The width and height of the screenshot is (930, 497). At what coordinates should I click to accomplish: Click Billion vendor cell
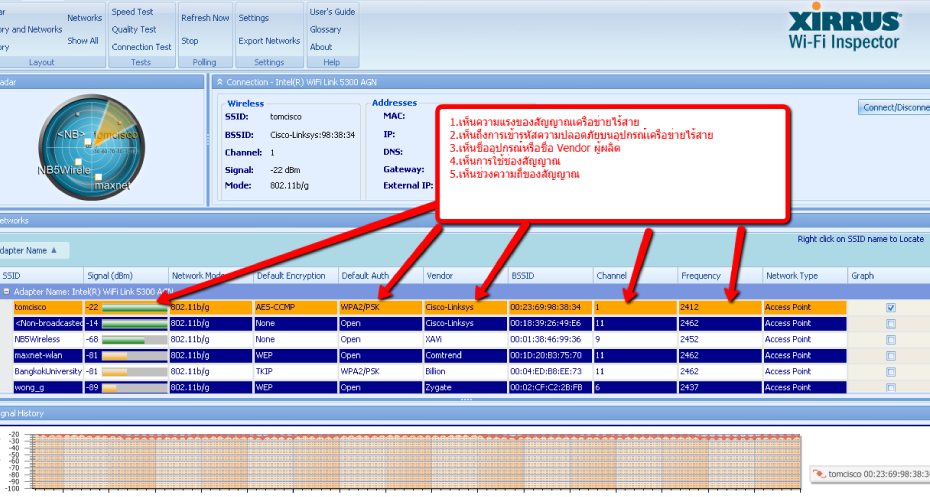coord(465,371)
